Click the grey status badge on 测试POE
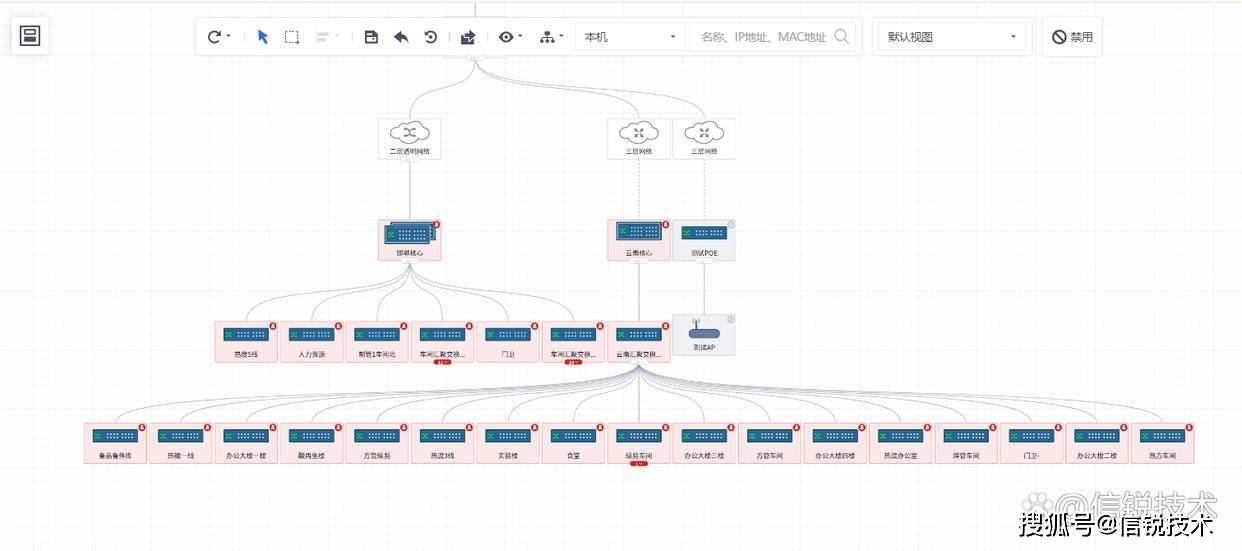The width and height of the screenshot is (1242, 551). 731,224
